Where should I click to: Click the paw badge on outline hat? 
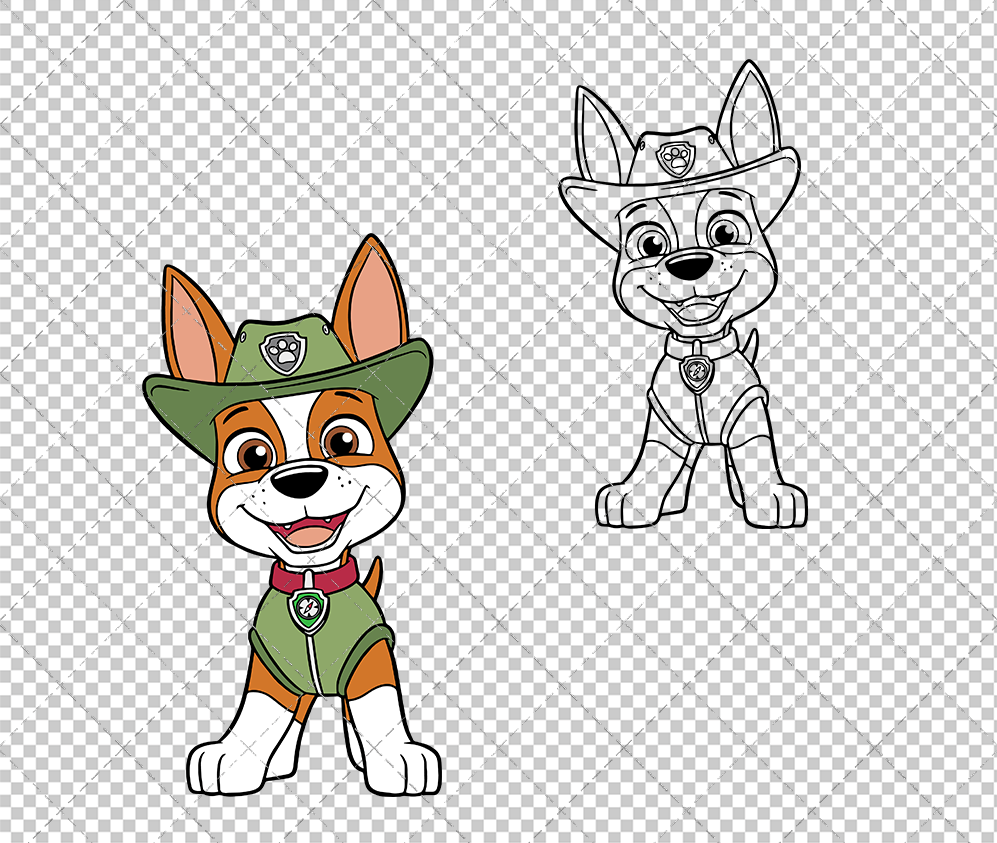[677, 159]
